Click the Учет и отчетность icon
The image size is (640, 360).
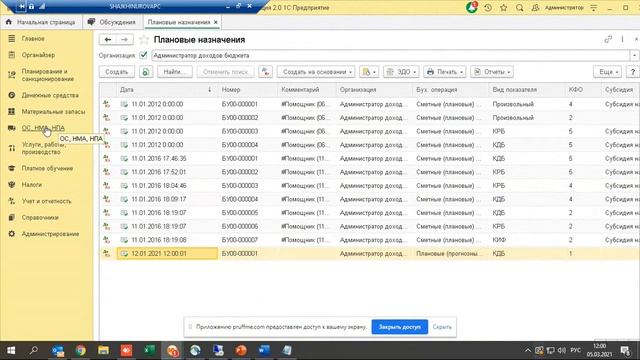pyautogui.click(x=11, y=201)
